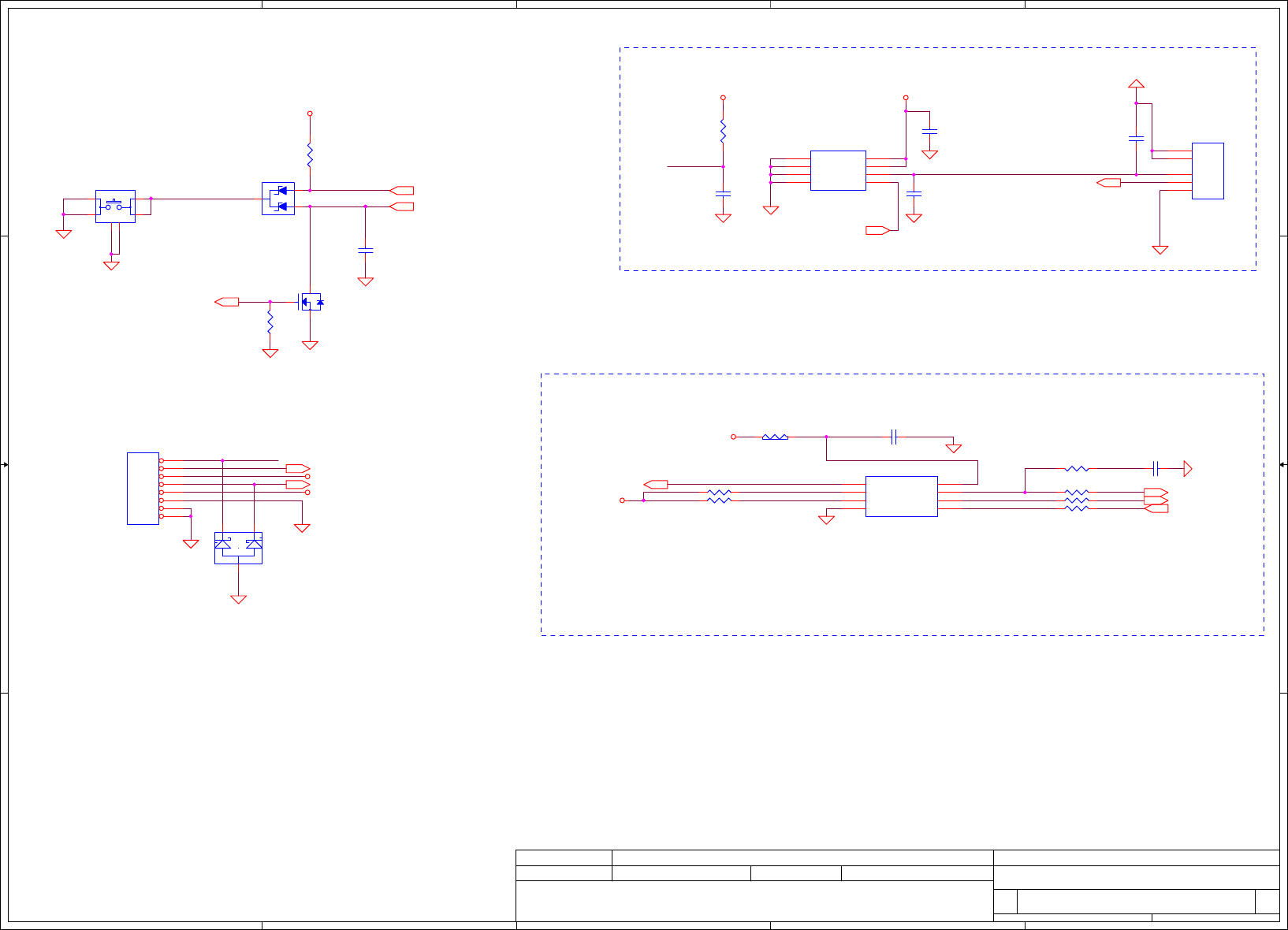This screenshot has height=930, width=1288.
Task: Click the capacitor right of the dual-diode package
Action: pyautogui.click(x=365, y=251)
